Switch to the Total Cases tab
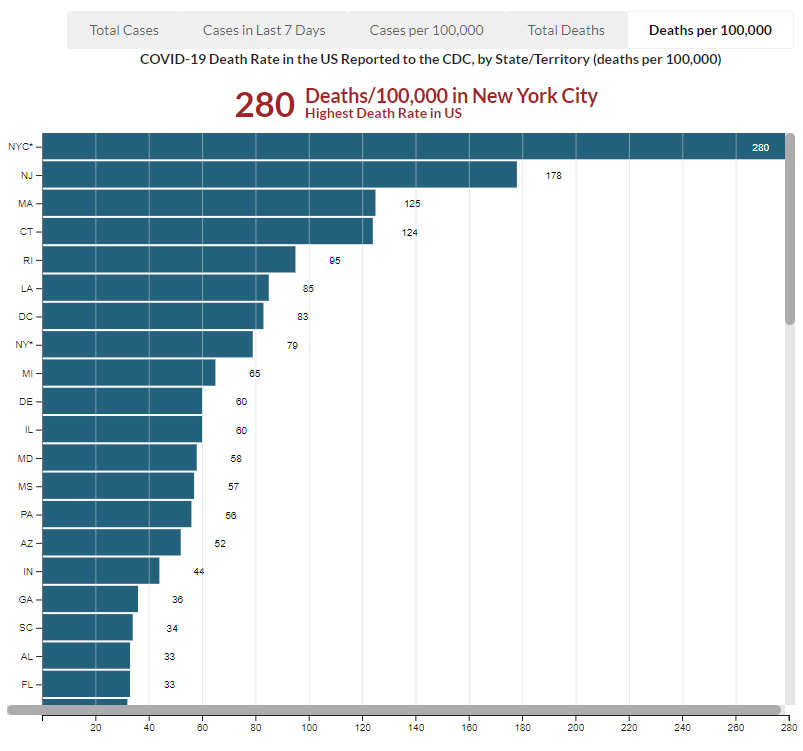 [x=124, y=30]
